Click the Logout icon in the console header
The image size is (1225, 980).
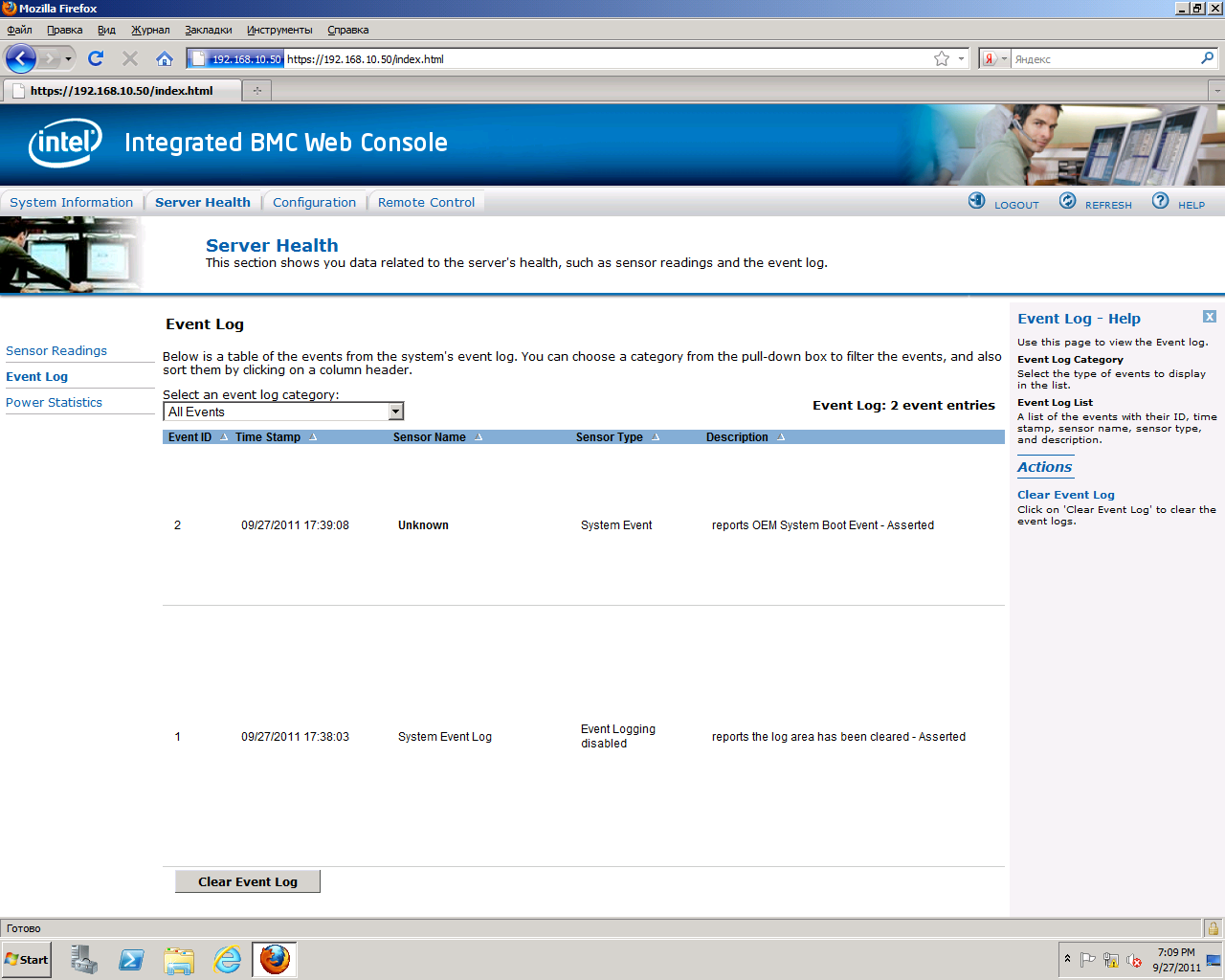(x=976, y=201)
